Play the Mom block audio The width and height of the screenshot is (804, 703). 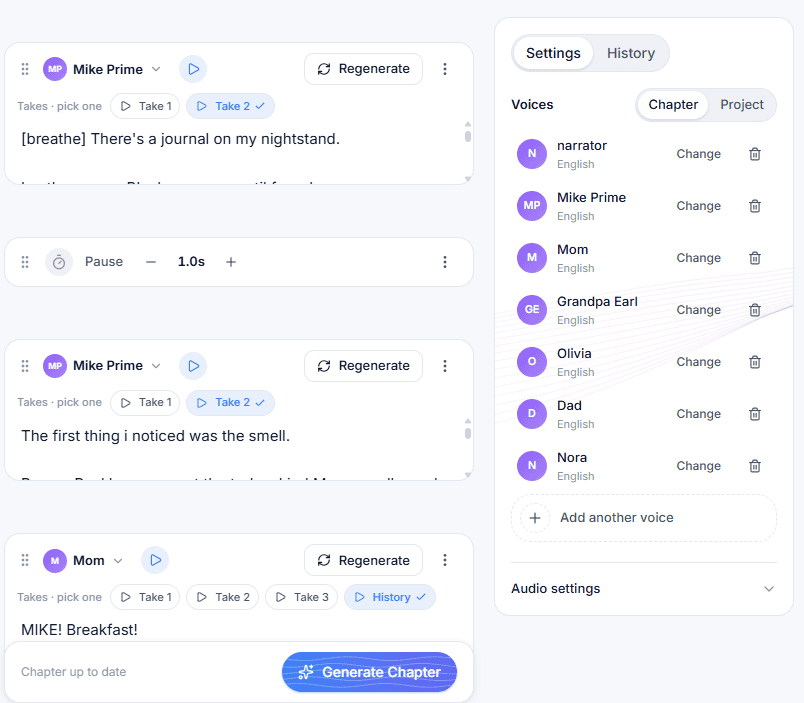(155, 560)
